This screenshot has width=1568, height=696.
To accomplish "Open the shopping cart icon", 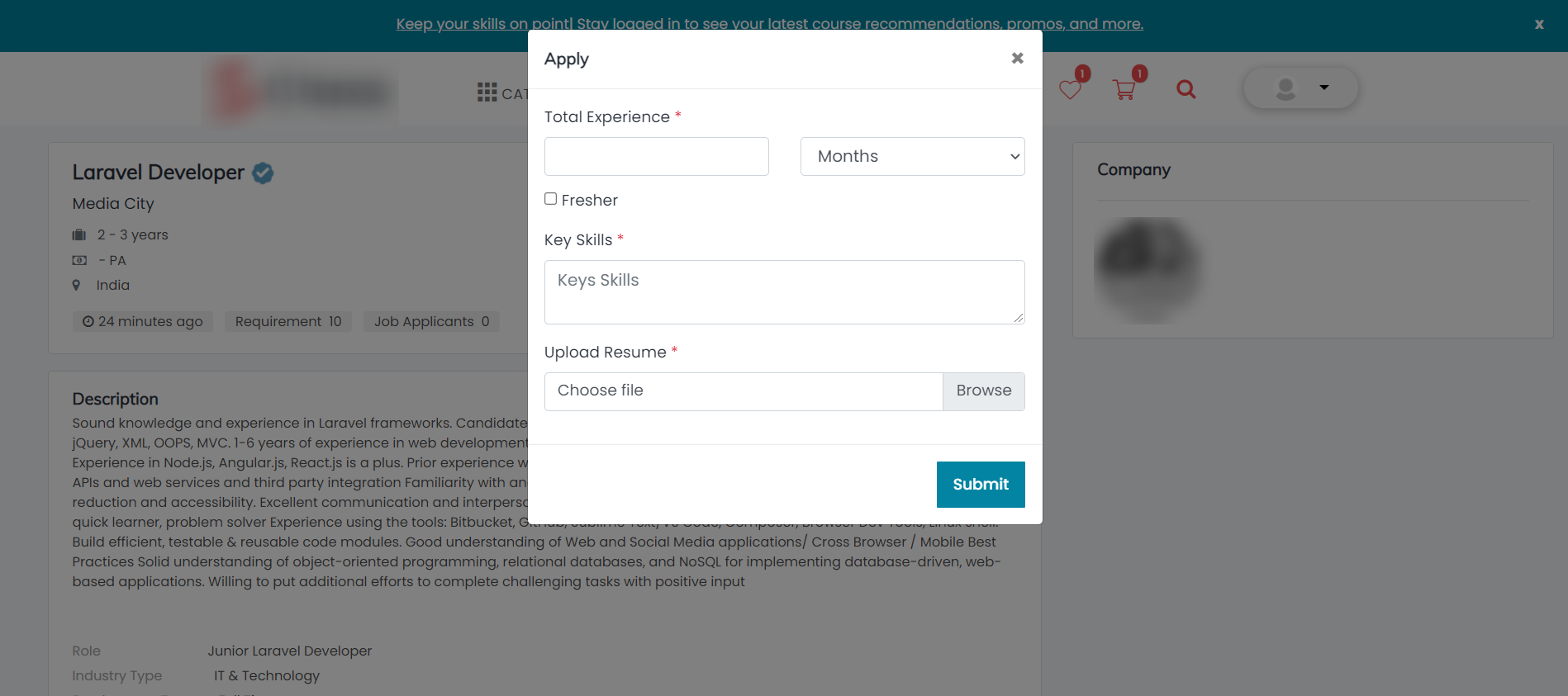I will [x=1124, y=90].
